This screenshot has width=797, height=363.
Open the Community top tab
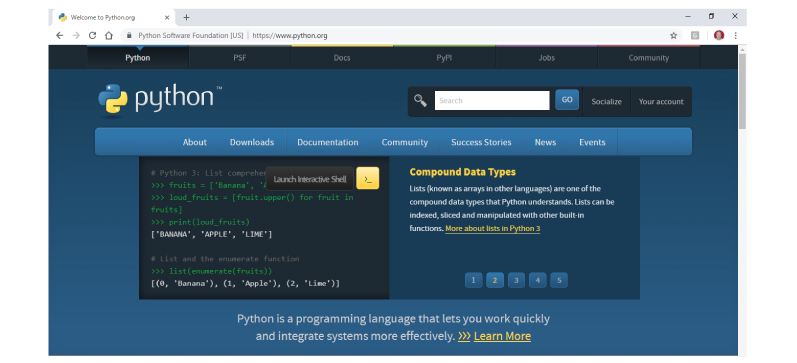pos(649,57)
